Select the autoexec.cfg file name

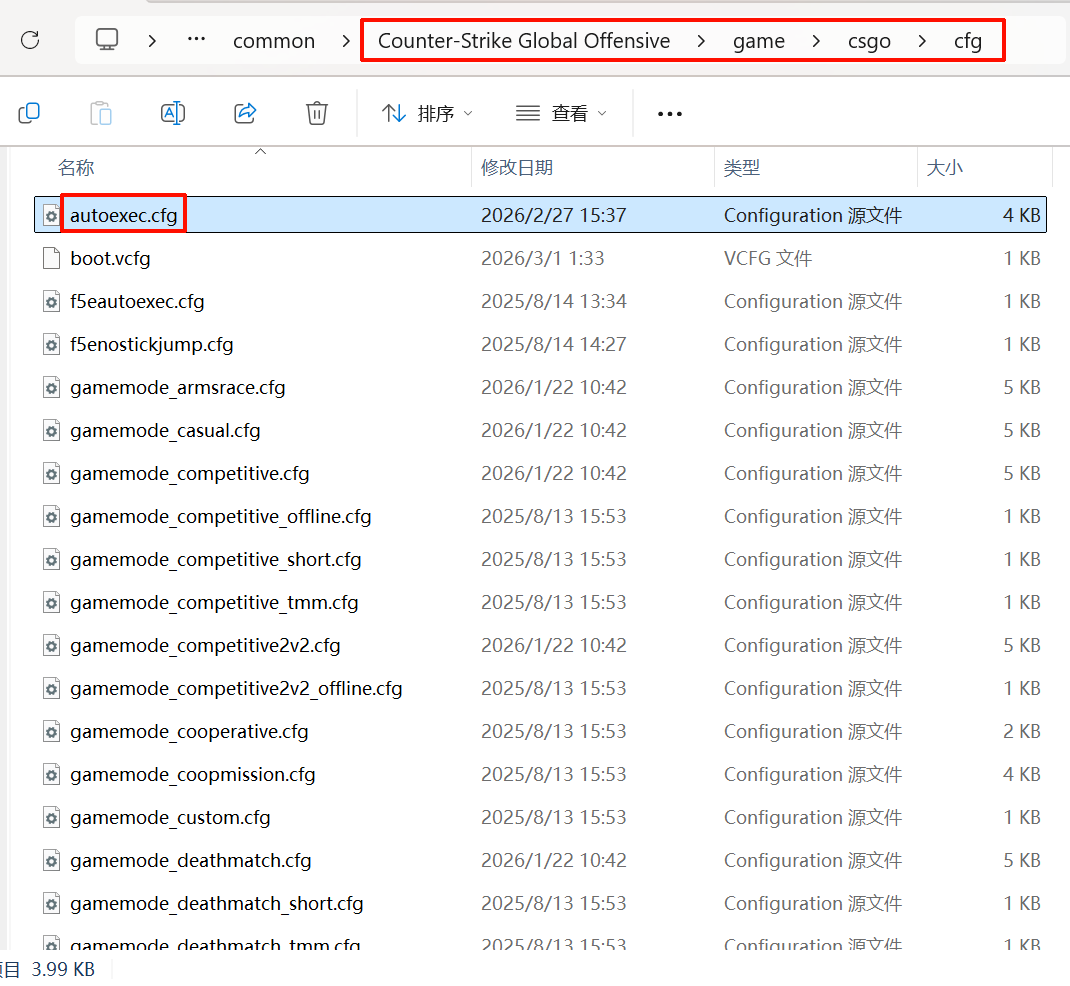point(124,216)
